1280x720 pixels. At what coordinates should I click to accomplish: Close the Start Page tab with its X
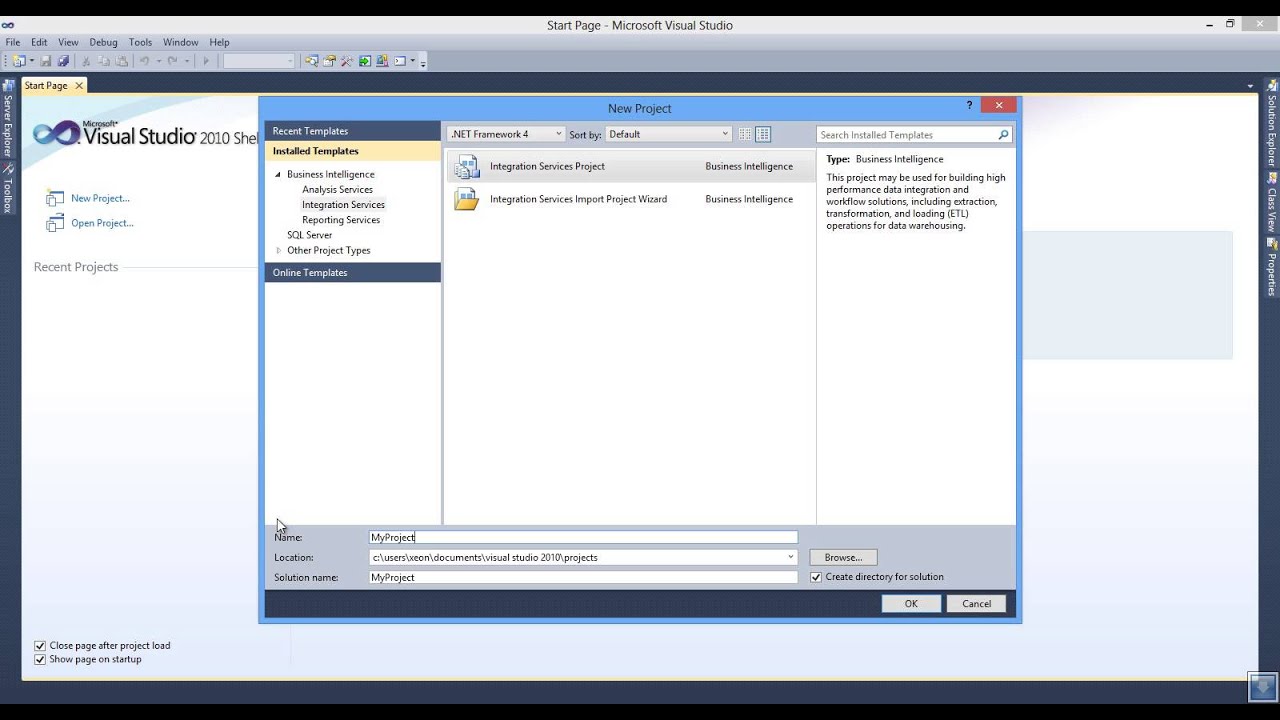(x=79, y=86)
